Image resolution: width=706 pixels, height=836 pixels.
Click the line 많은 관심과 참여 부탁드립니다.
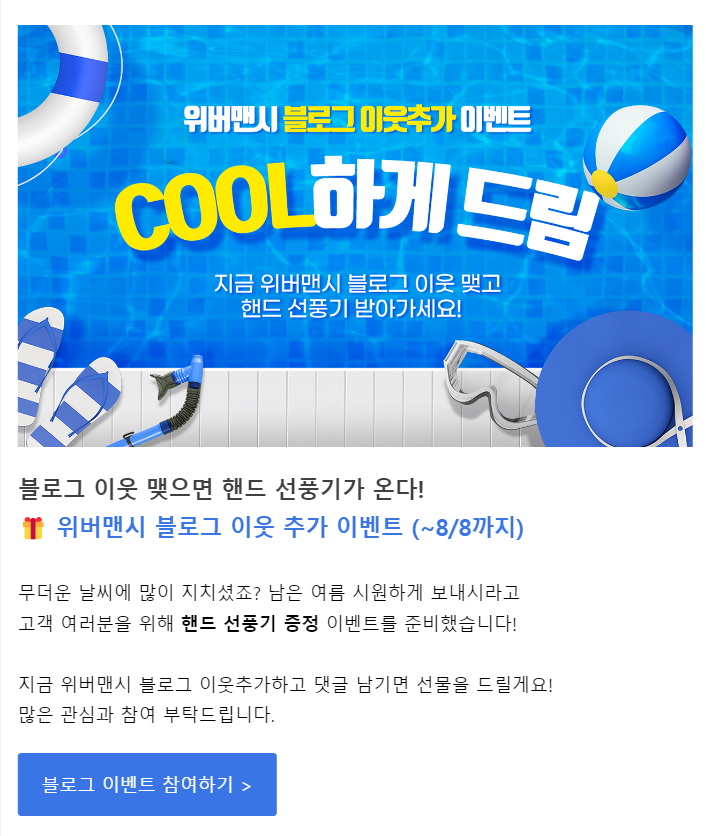(x=147, y=714)
